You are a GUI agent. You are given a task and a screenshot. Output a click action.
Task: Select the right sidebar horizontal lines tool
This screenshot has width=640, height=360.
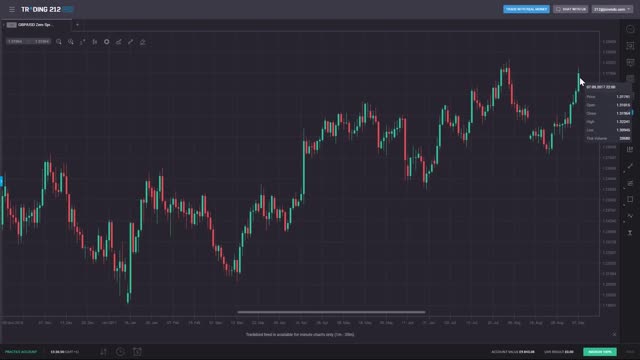coord(630,183)
